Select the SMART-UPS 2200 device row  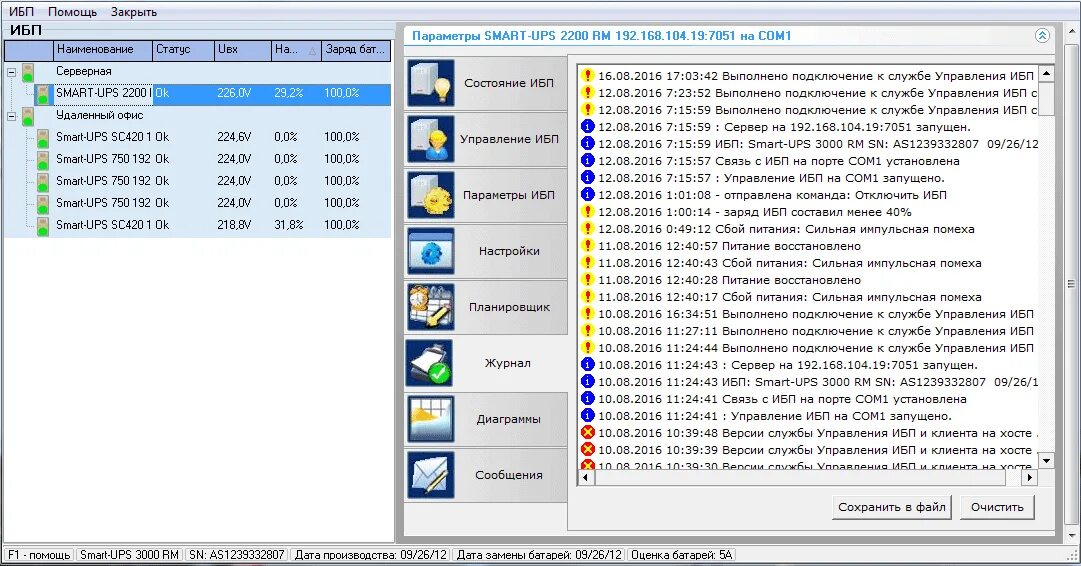click(x=214, y=94)
